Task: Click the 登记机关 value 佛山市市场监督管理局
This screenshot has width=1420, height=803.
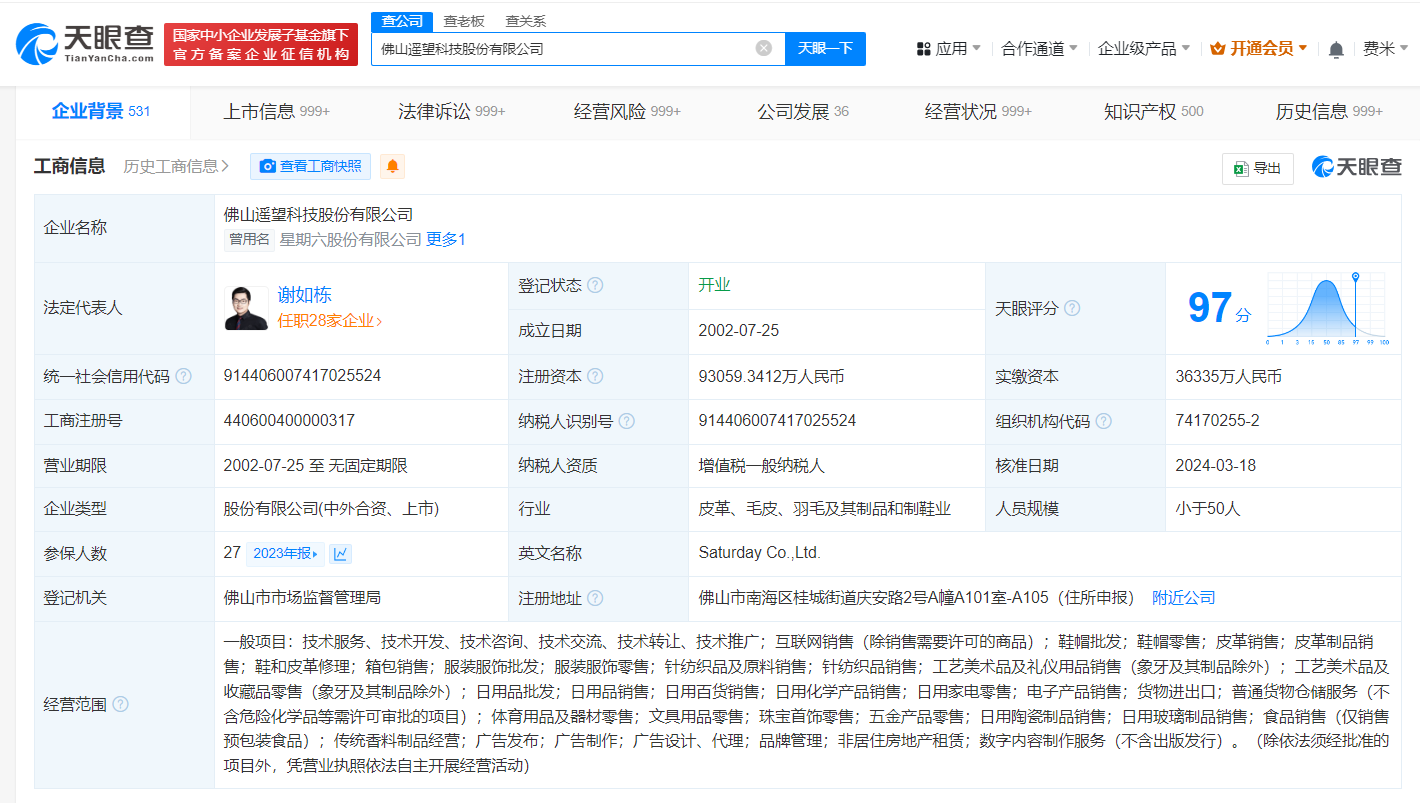Action: [x=302, y=598]
